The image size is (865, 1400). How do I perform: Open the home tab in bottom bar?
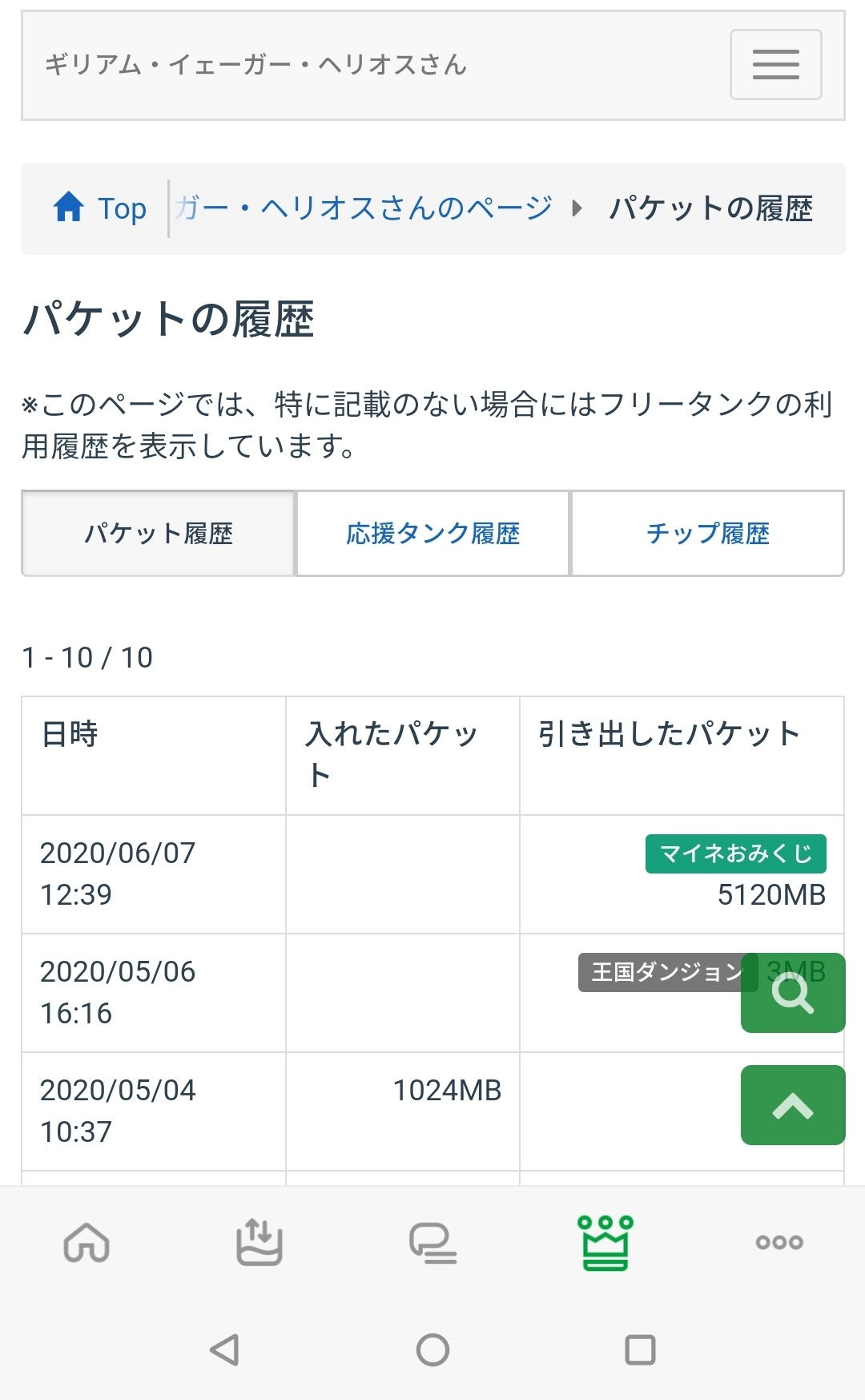[x=86, y=1243]
